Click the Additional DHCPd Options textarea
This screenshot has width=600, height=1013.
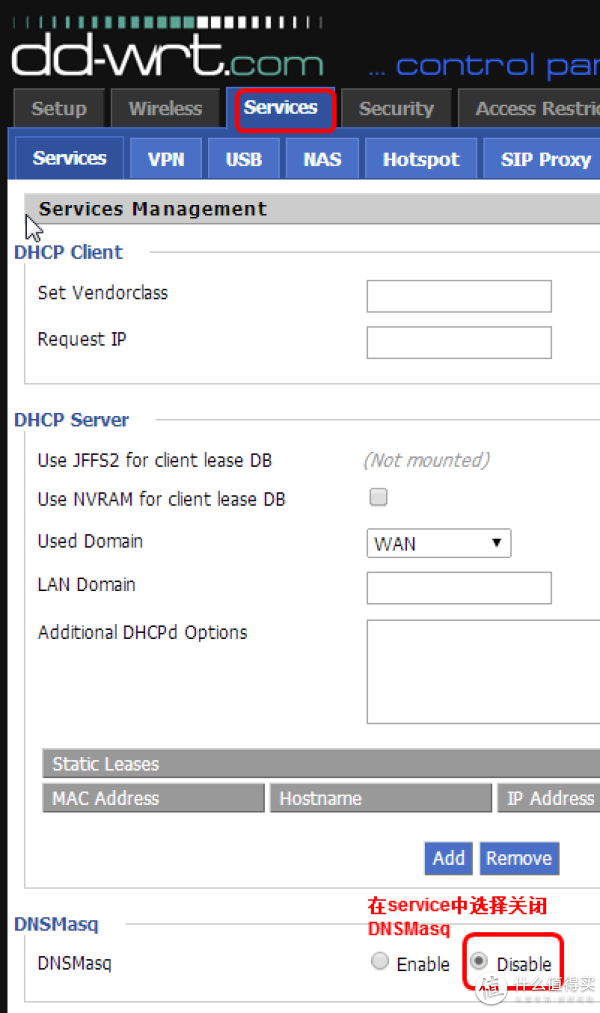click(x=484, y=672)
